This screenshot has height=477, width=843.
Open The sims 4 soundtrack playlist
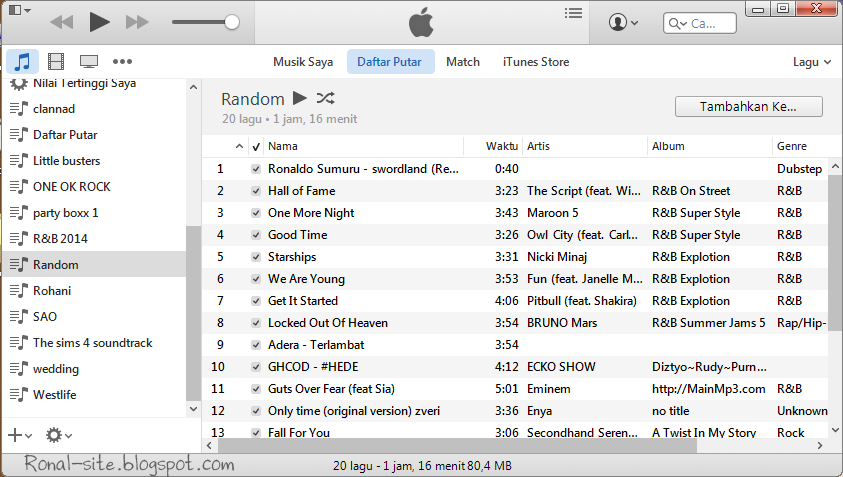click(x=94, y=343)
